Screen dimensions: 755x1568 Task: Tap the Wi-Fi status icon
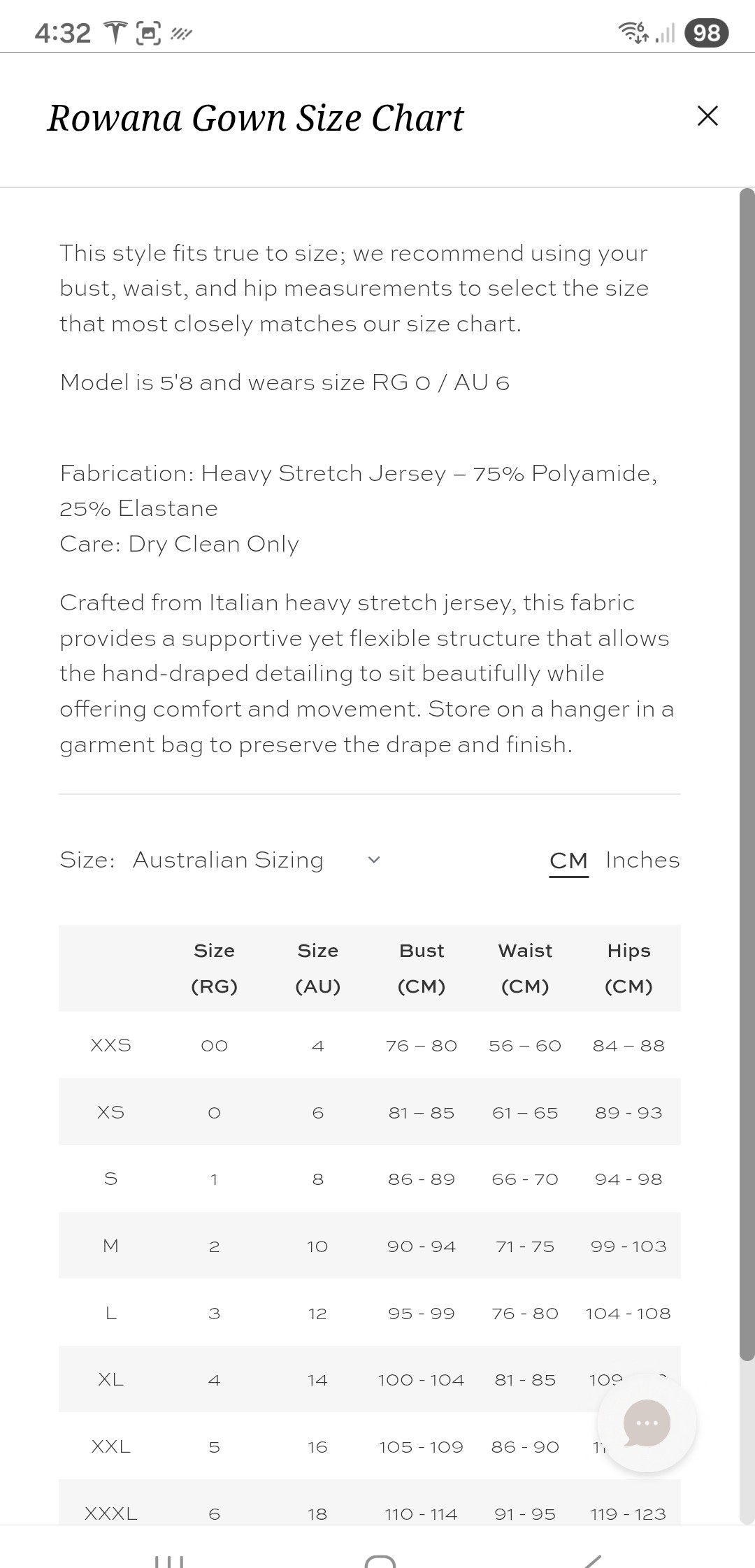[x=633, y=32]
